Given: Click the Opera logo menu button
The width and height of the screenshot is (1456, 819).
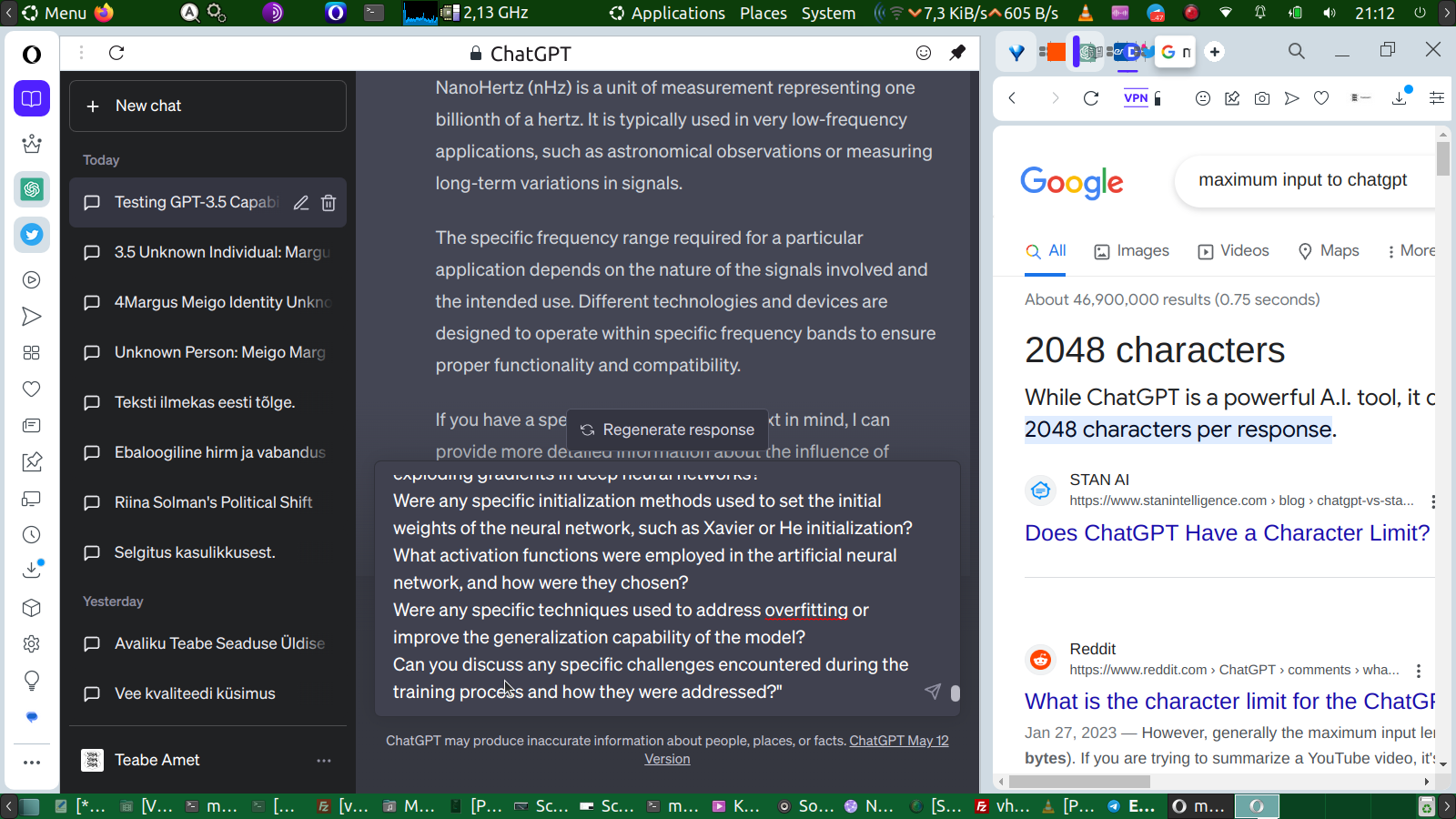Looking at the screenshot, I should click(x=32, y=55).
